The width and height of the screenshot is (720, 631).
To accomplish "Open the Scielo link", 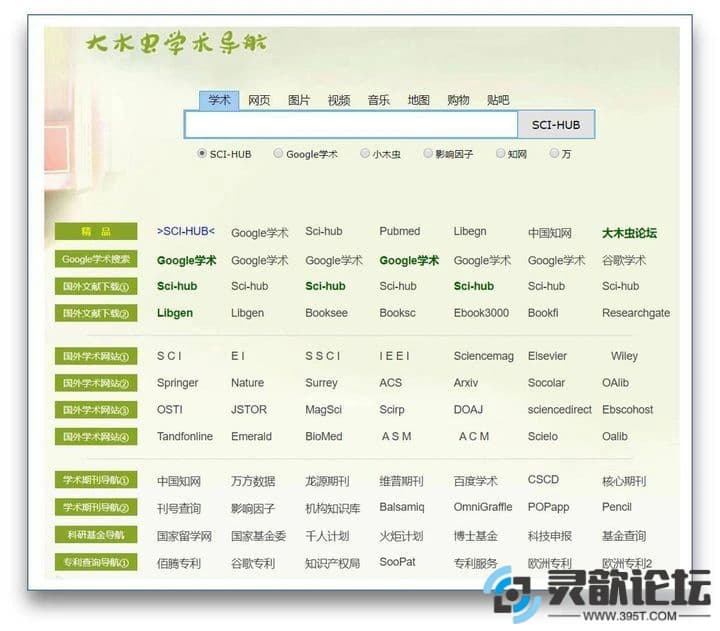I will tap(543, 436).
